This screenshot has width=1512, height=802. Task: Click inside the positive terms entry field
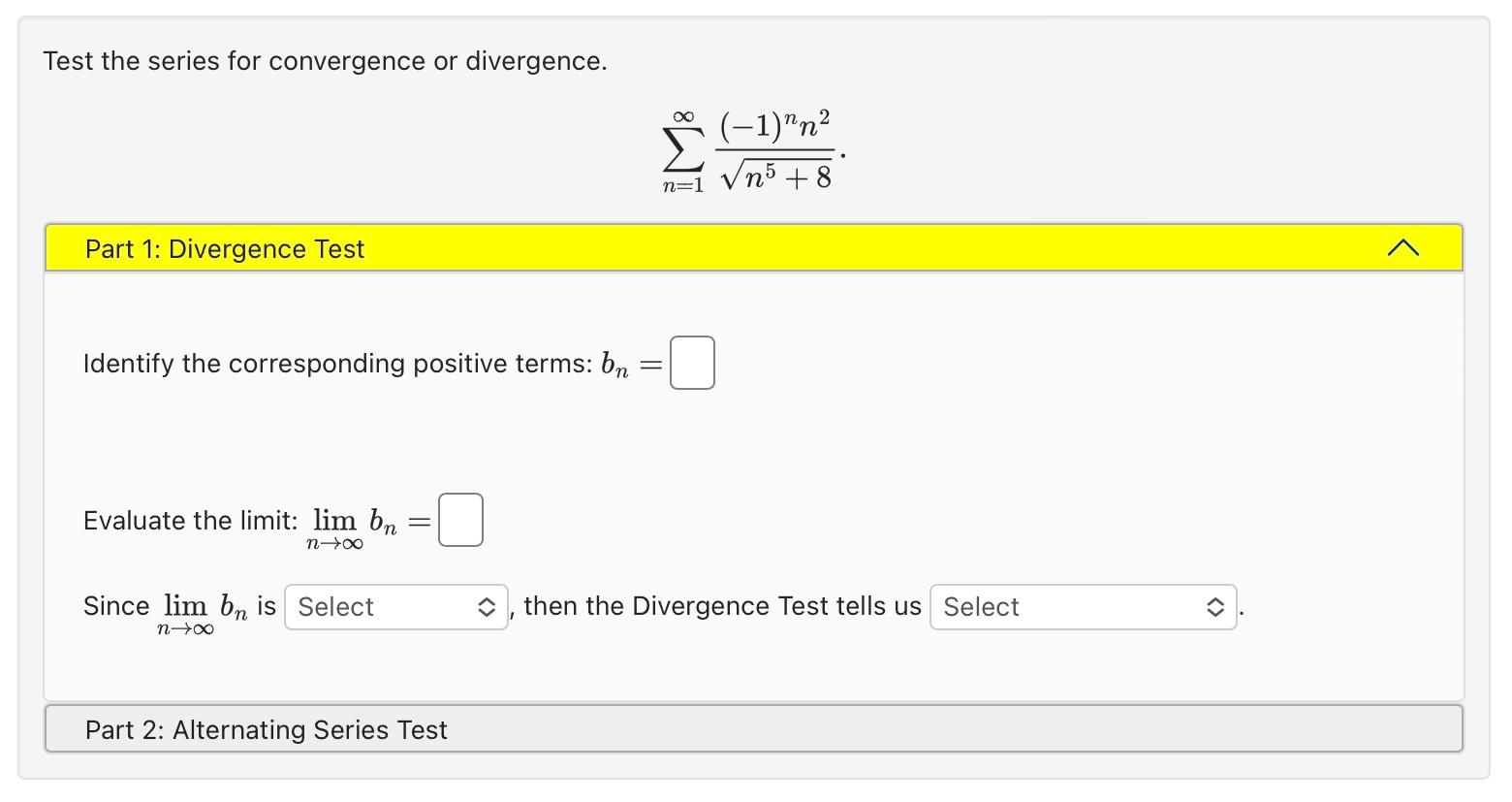691,362
